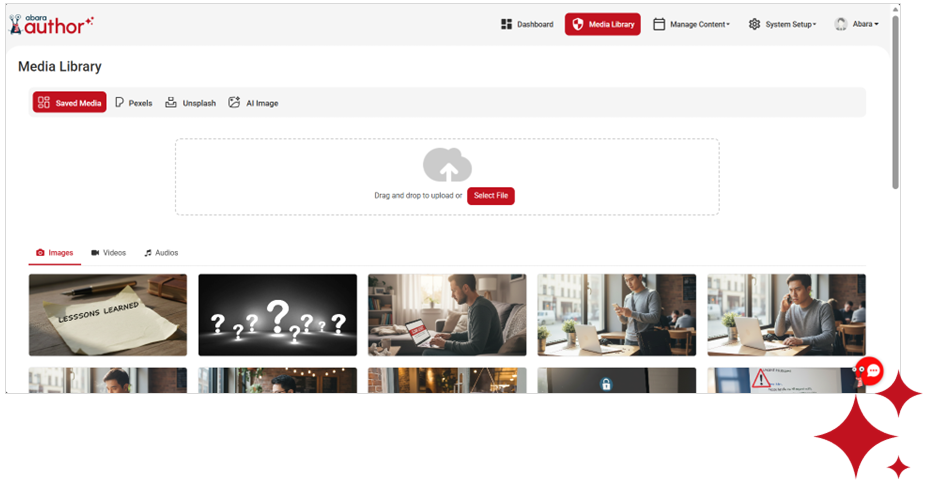The image size is (930, 486).
Task: Click the Media Library shield icon
Action: pyautogui.click(x=578, y=24)
